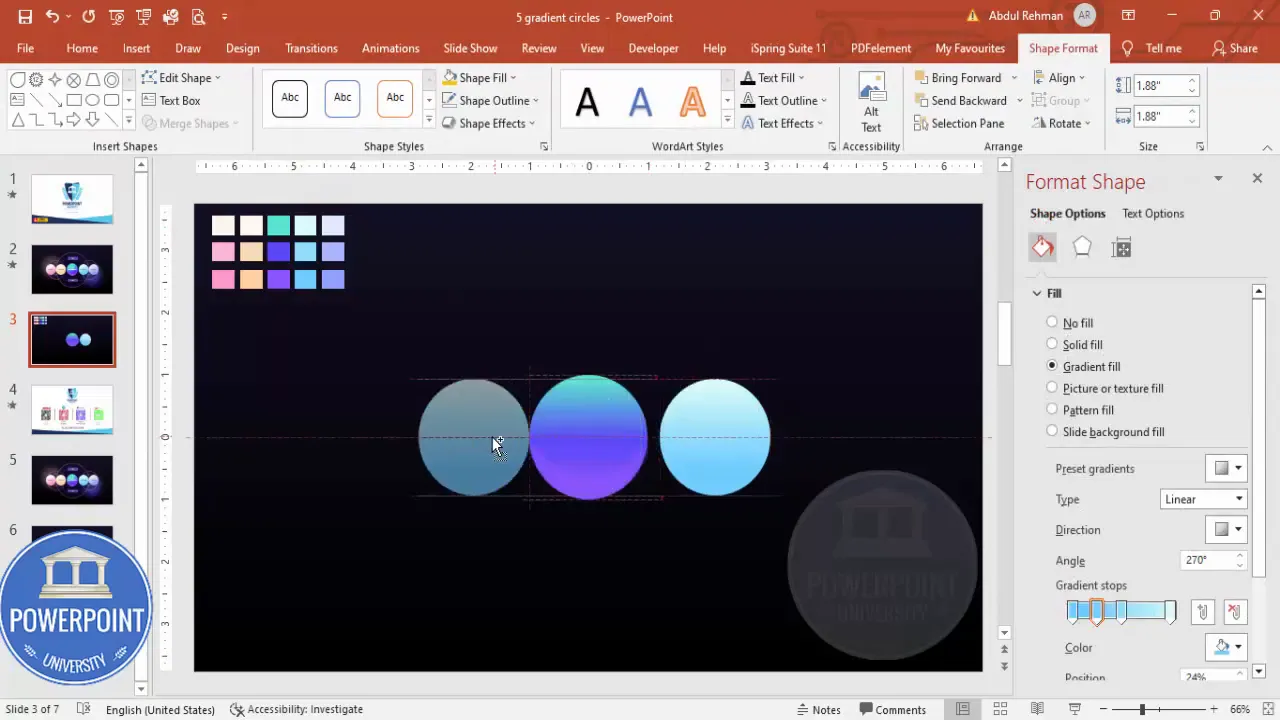The height and width of the screenshot is (720, 1280).
Task: Start Slide Show icon in status bar
Action: [x=1075, y=709]
